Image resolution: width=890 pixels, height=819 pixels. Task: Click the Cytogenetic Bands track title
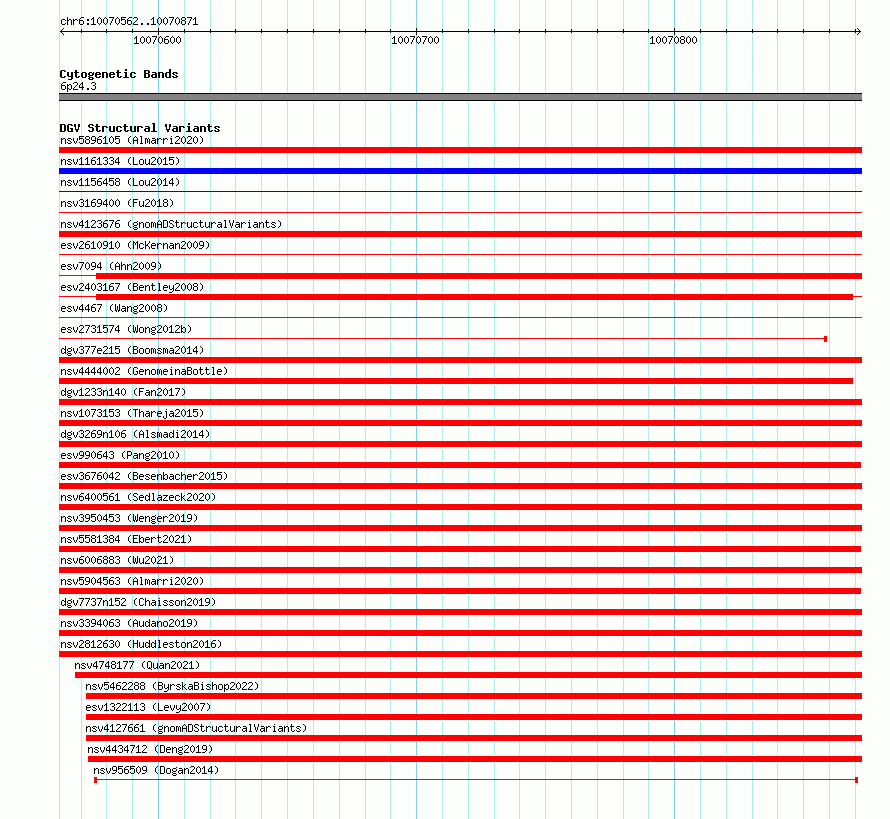pos(119,74)
